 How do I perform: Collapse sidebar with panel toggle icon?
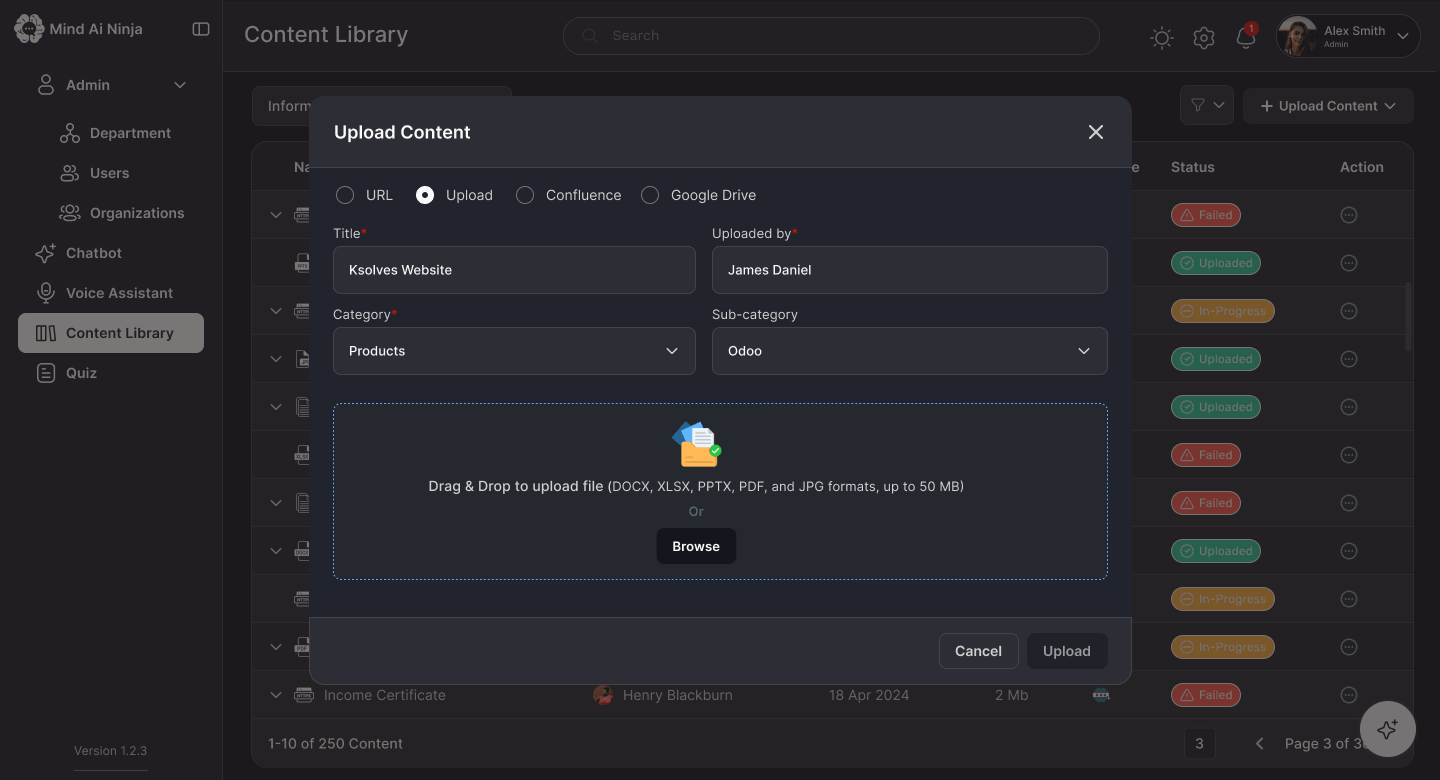(x=201, y=29)
